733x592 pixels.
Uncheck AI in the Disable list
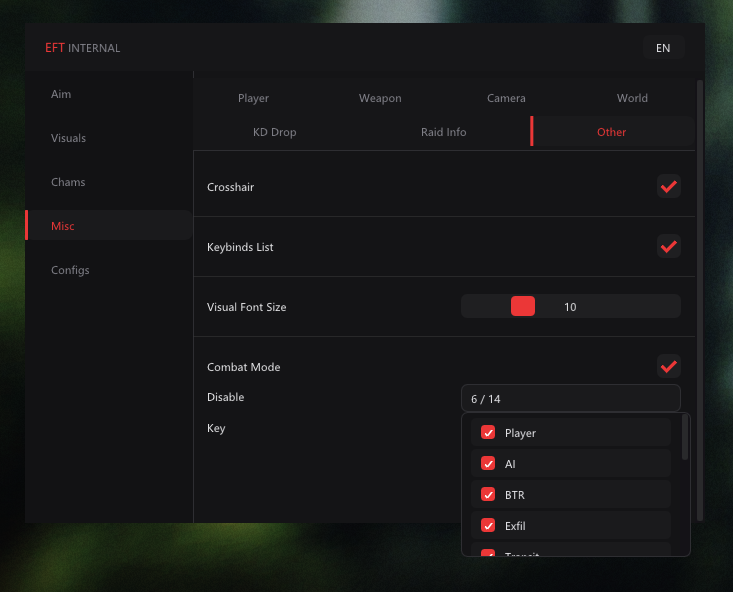coord(488,463)
